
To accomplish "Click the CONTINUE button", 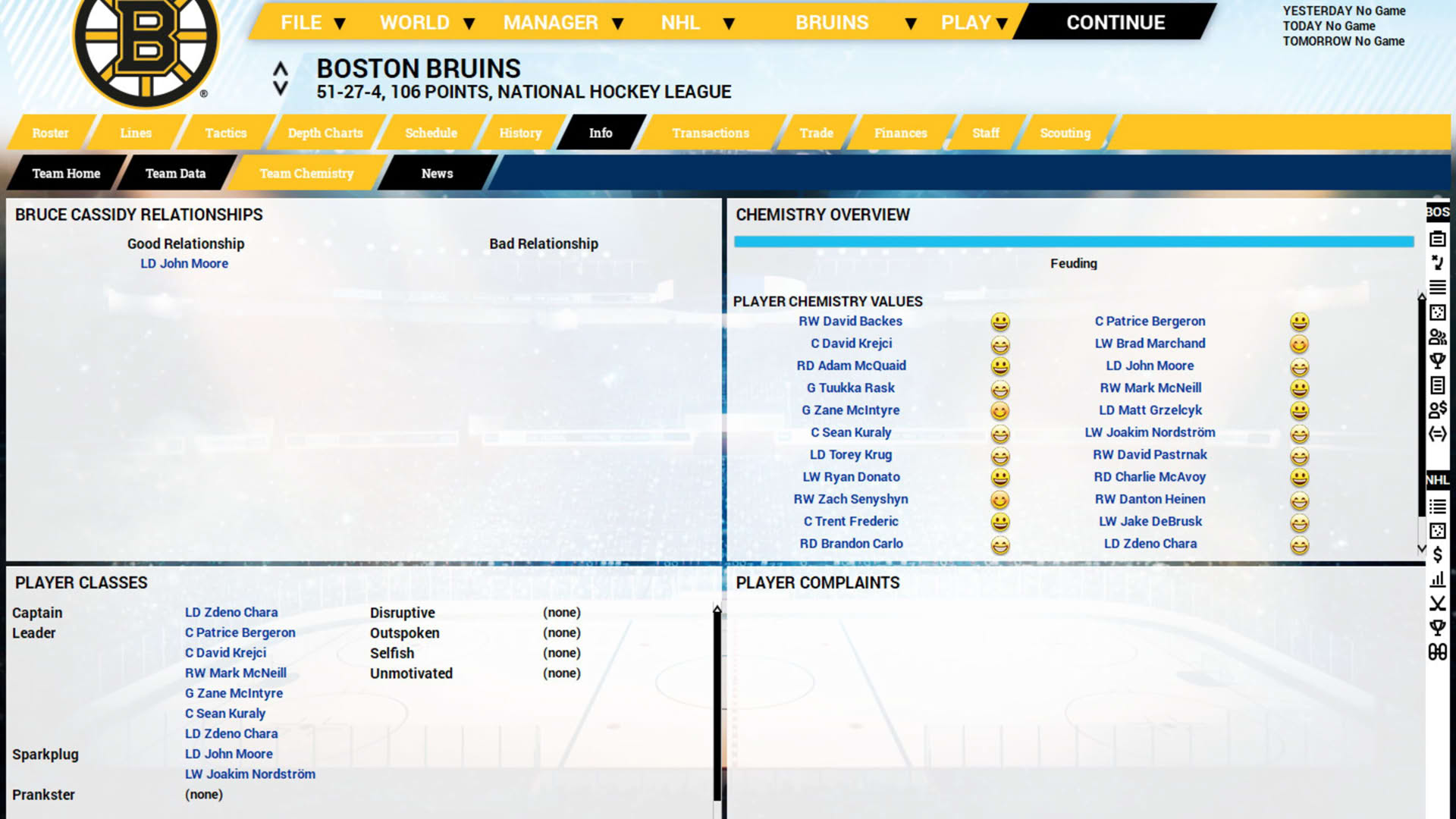I will coord(1116,23).
